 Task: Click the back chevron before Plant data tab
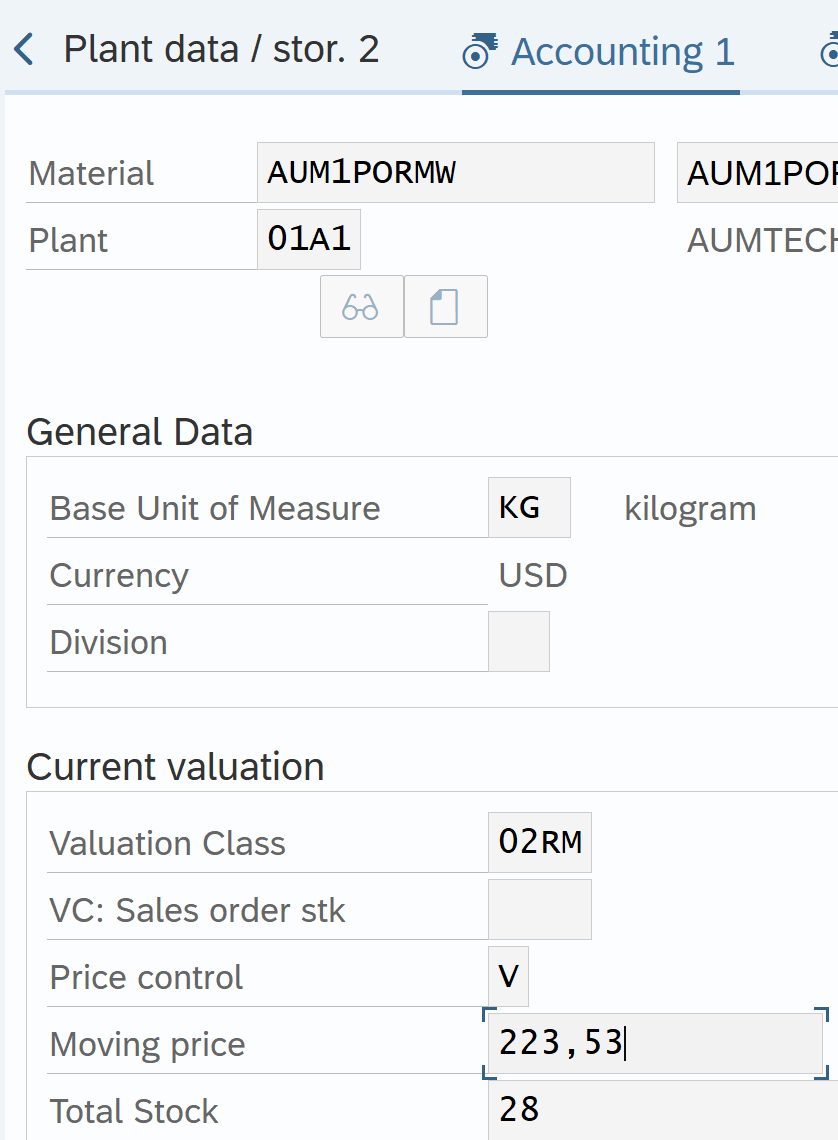(x=25, y=49)
